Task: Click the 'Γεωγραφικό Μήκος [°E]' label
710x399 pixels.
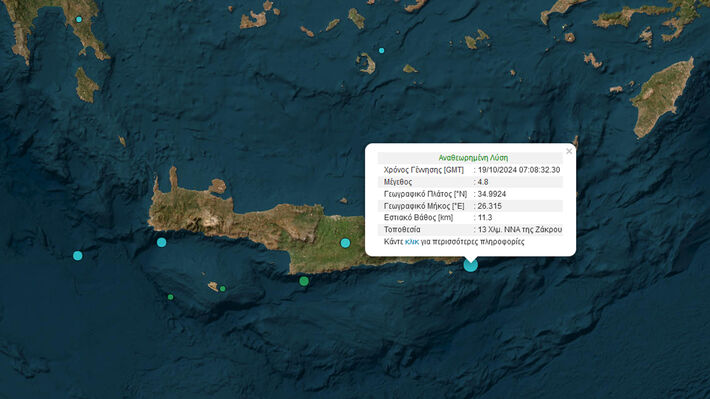Action: (x=424, y=206)
